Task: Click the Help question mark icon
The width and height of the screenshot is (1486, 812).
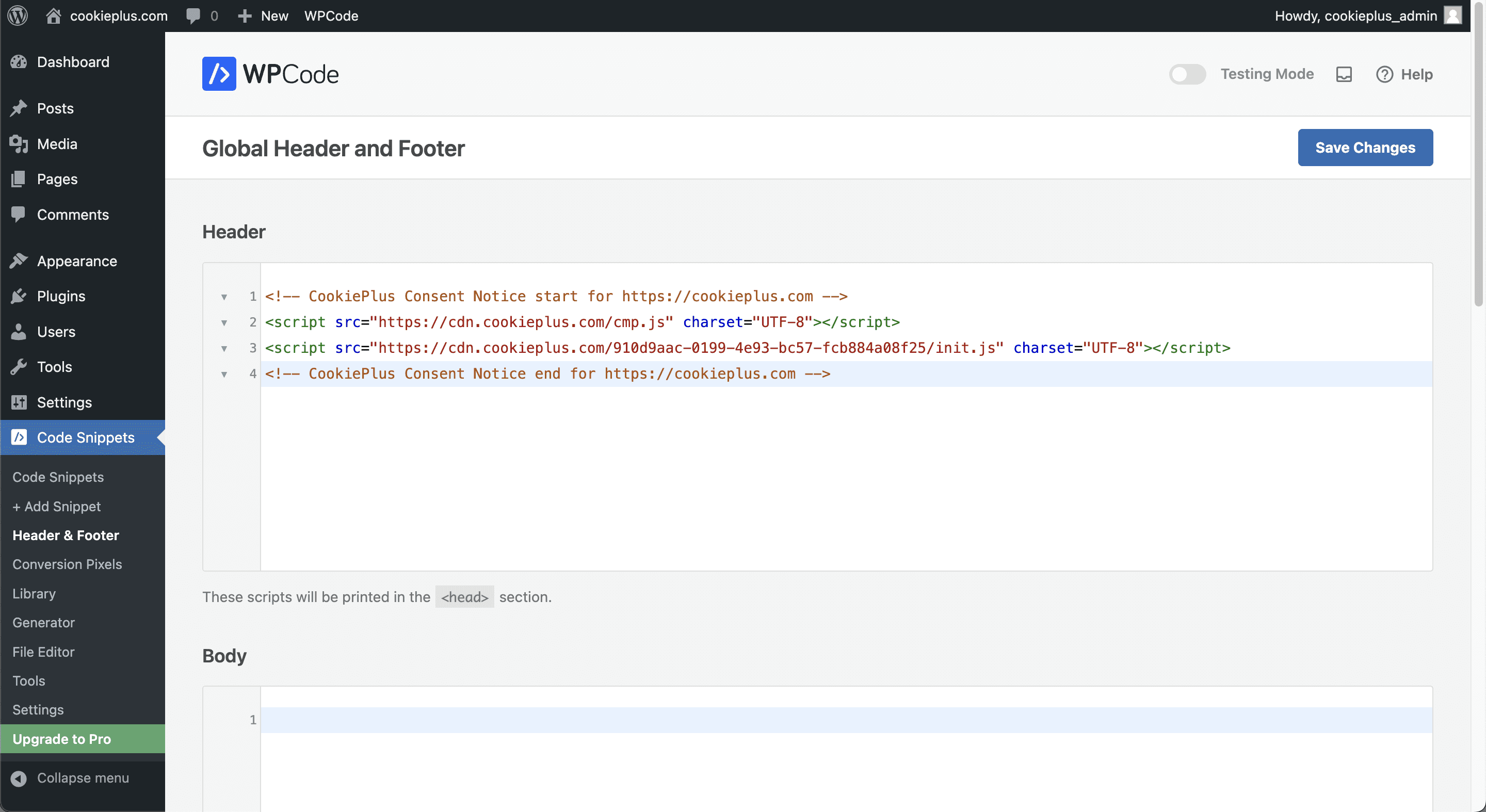Action: [x=1384, y=74]
